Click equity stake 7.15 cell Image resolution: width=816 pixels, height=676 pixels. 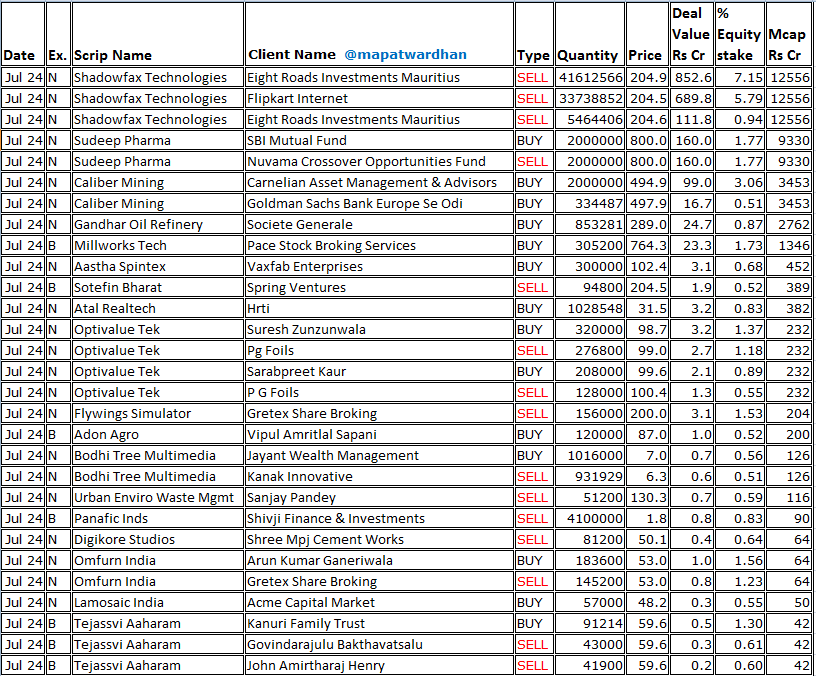pos(740,78)
